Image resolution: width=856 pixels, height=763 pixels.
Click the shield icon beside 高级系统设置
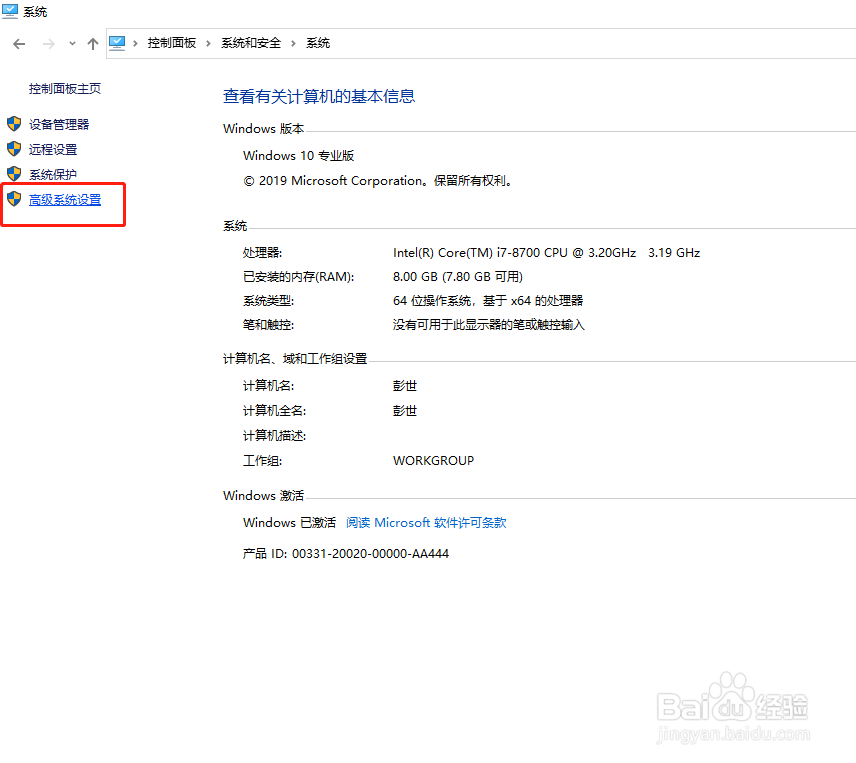(14, 199)
